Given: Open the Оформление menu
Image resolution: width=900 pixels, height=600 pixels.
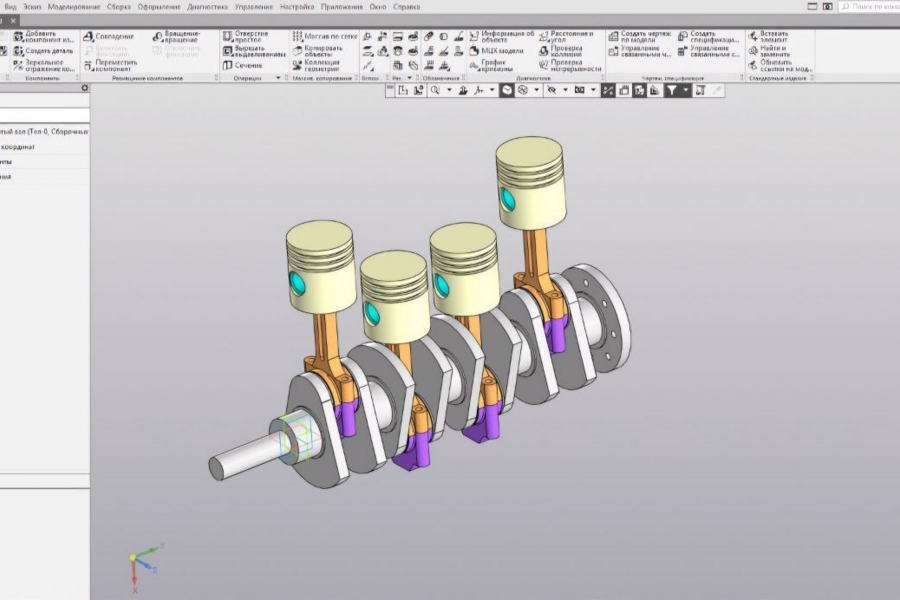Looking at the screenshot, I should (x=159, y=7).
